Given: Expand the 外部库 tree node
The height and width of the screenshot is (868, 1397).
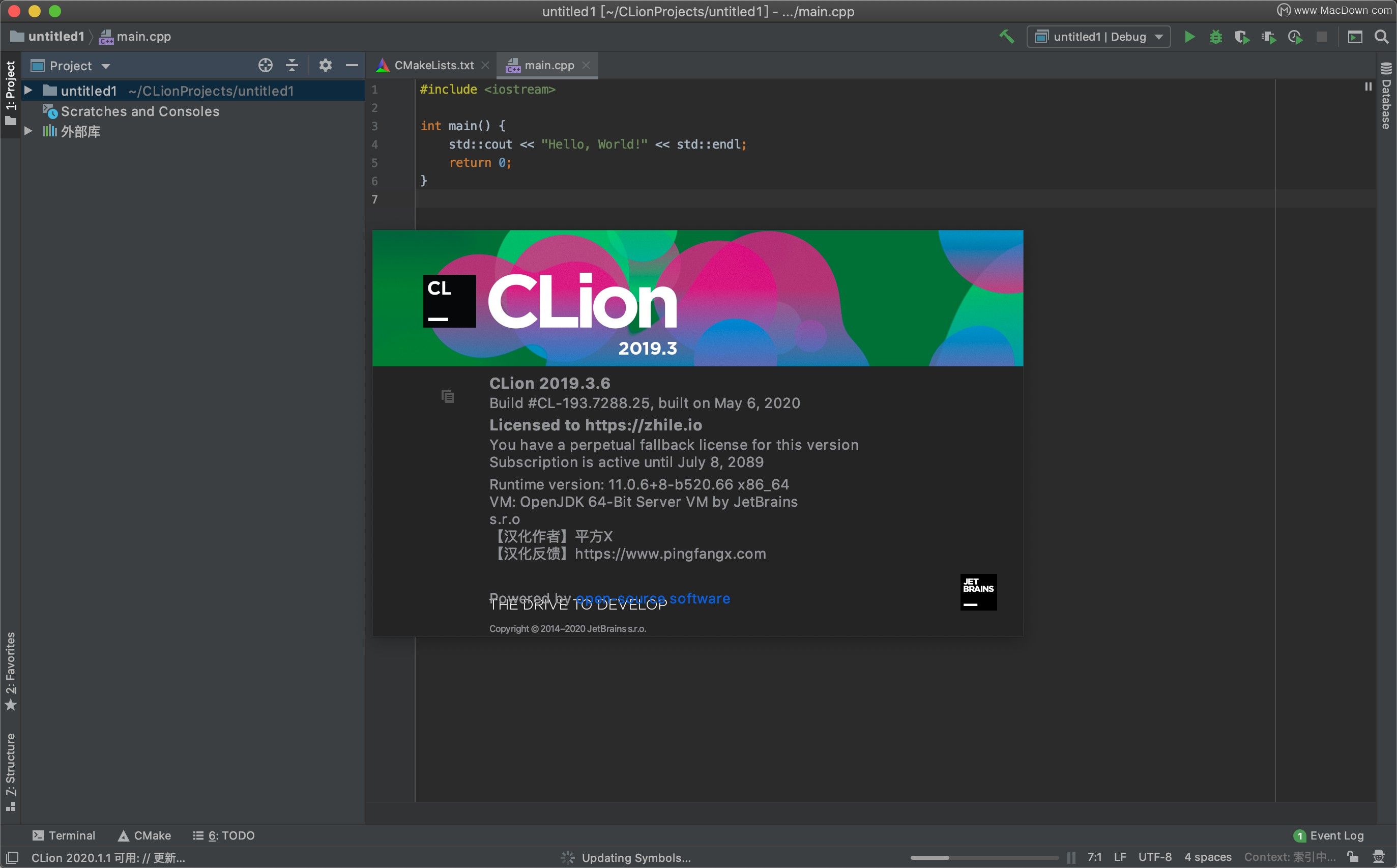Looking at the screenshot, I should click(x=27, y=131).
